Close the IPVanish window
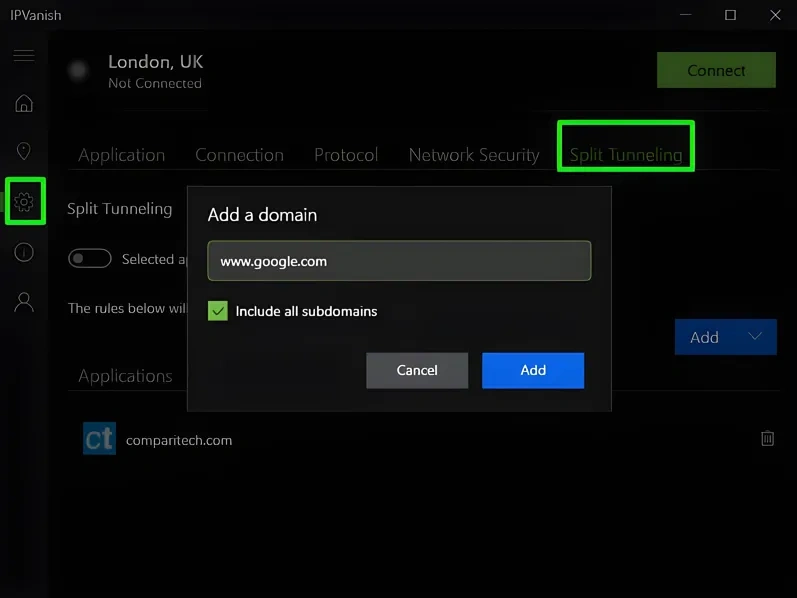The width and height of the screenshot is (797, 598). pyautogui.click(x=775, y=15)
